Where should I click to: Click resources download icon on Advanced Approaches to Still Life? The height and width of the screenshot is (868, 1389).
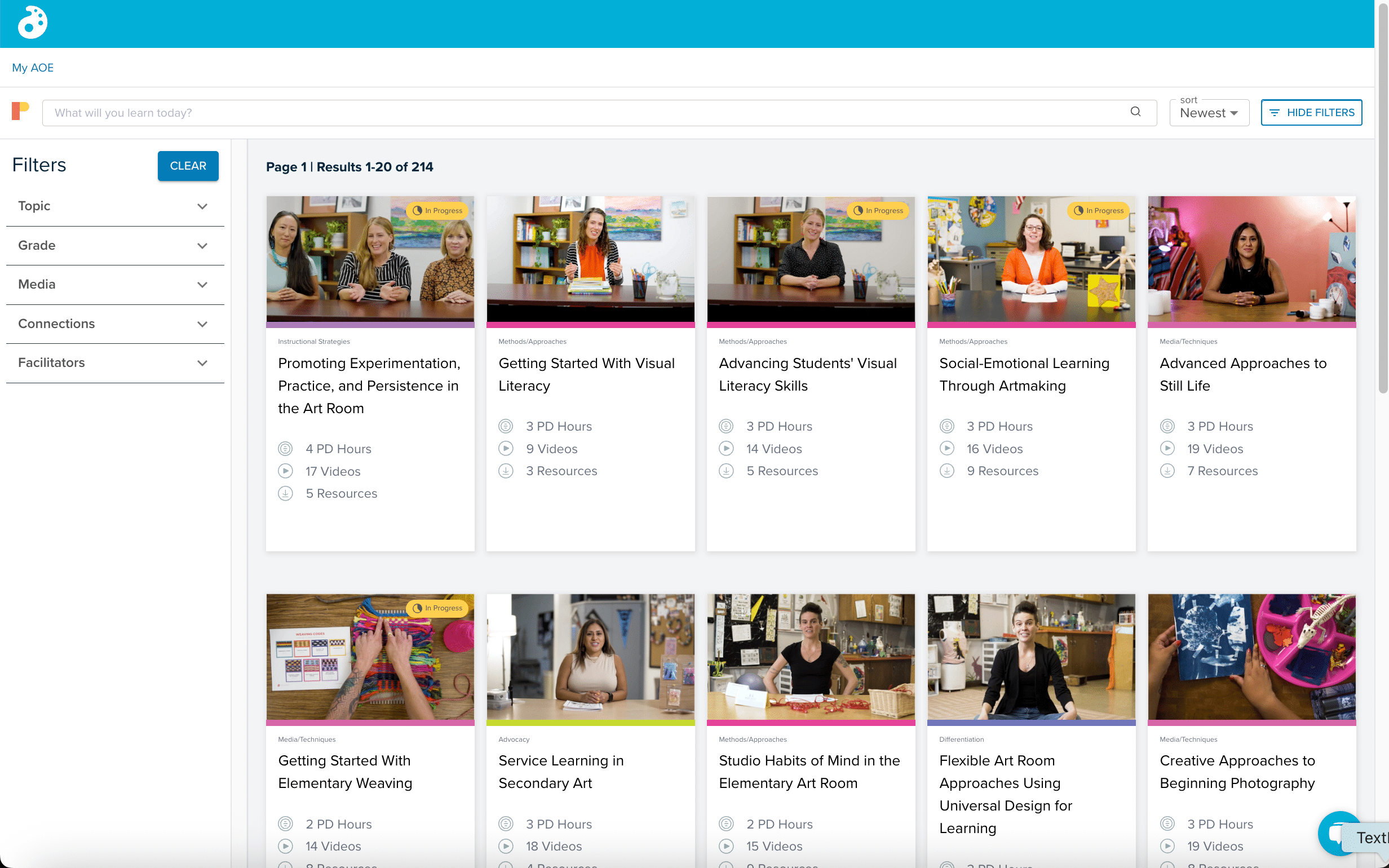tap(1167, 471)
